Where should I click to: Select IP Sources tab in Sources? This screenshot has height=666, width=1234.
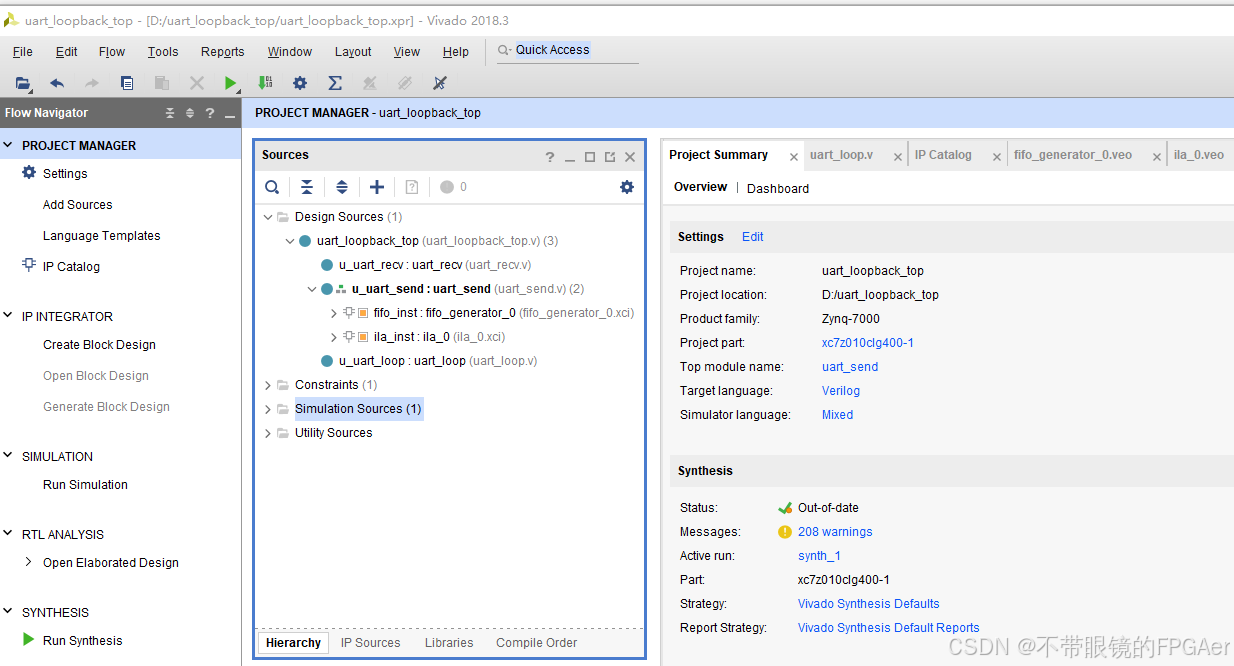pyautogui.click(x=370, y=643)
